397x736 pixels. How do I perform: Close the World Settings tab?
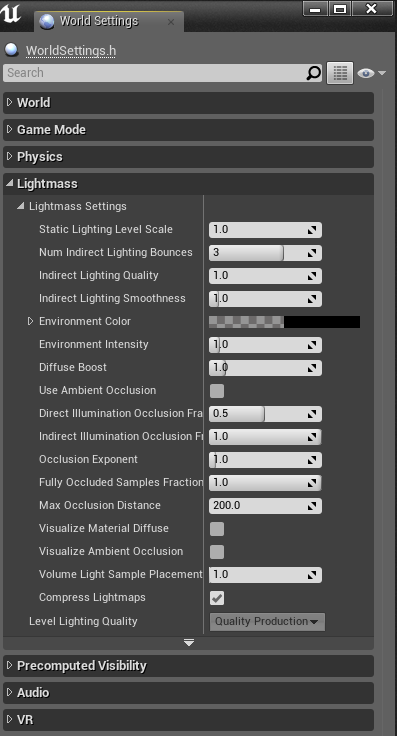coord(171,22)
